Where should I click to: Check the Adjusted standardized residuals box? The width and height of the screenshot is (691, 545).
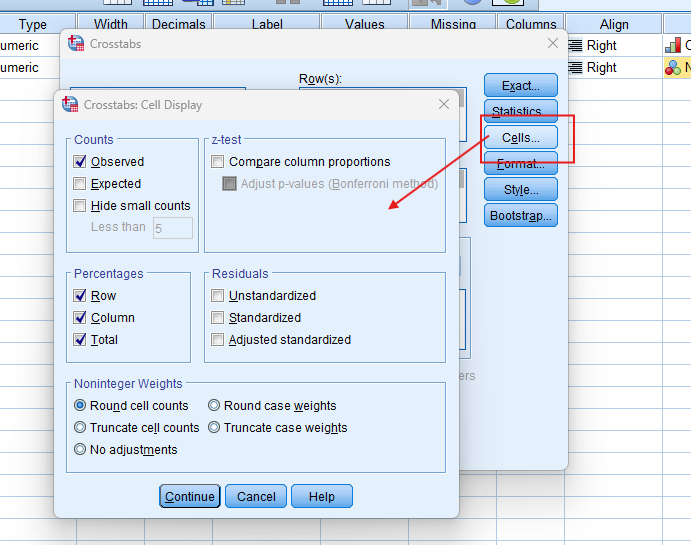[x=217, y=340]
